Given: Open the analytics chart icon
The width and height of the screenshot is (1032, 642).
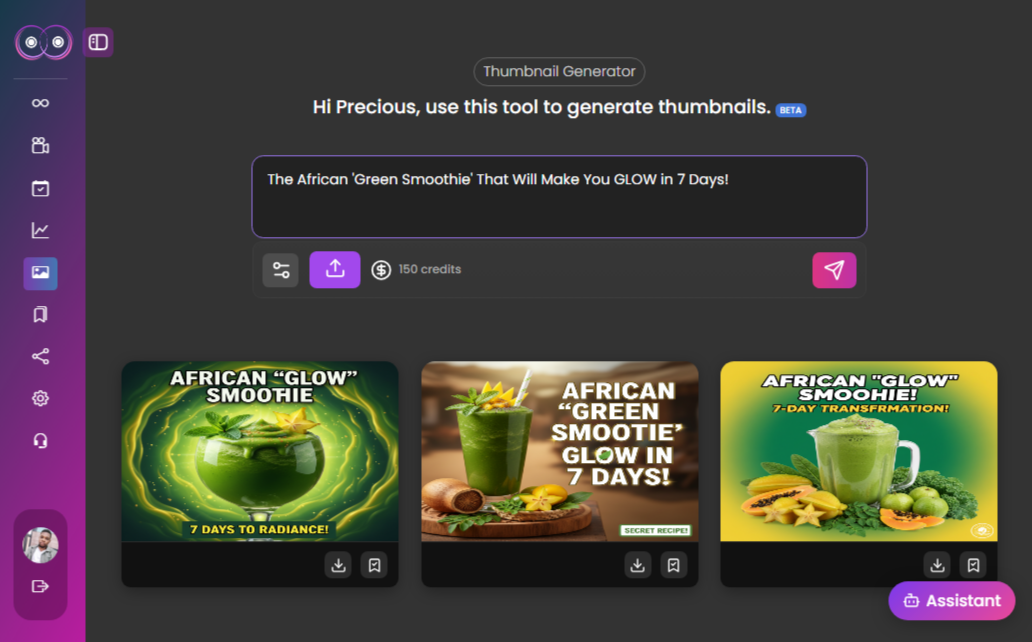Looking at the screenshot, I should (x=40, y=231).
